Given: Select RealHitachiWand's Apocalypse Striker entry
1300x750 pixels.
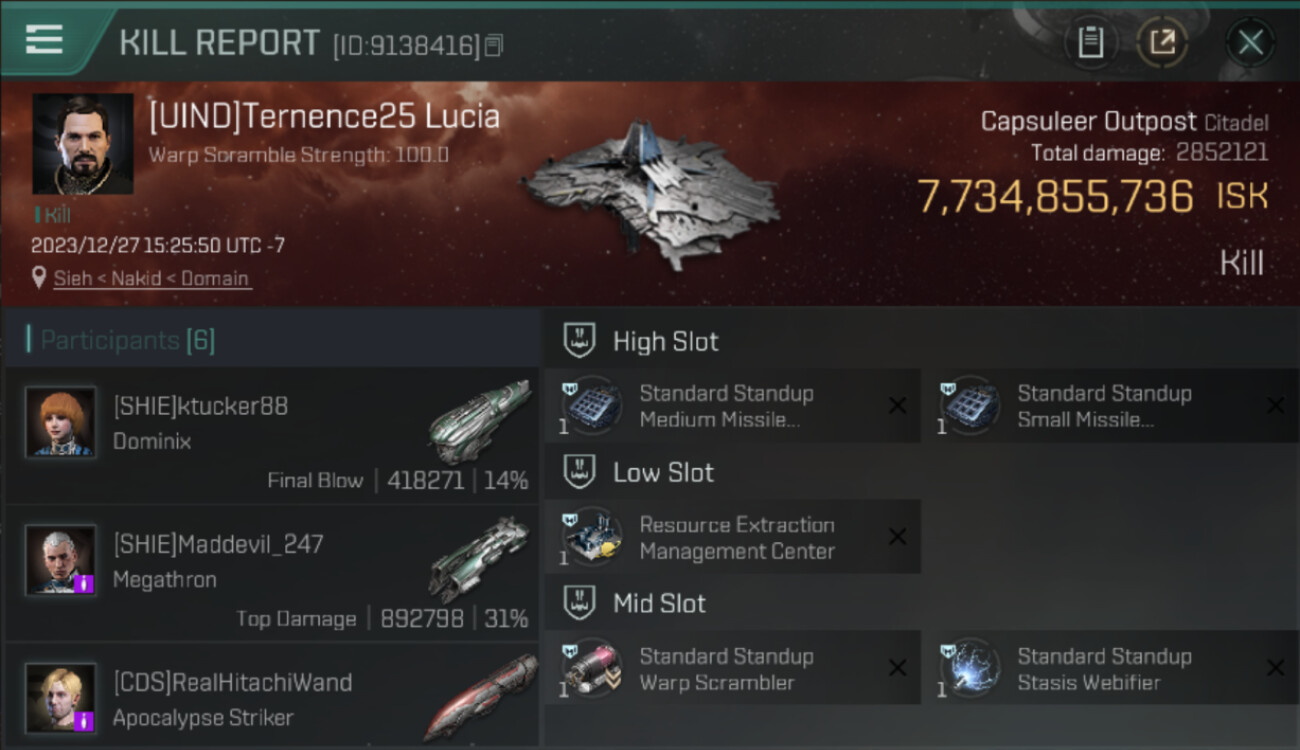Looking at the screenshot, I should coord(272,696).
